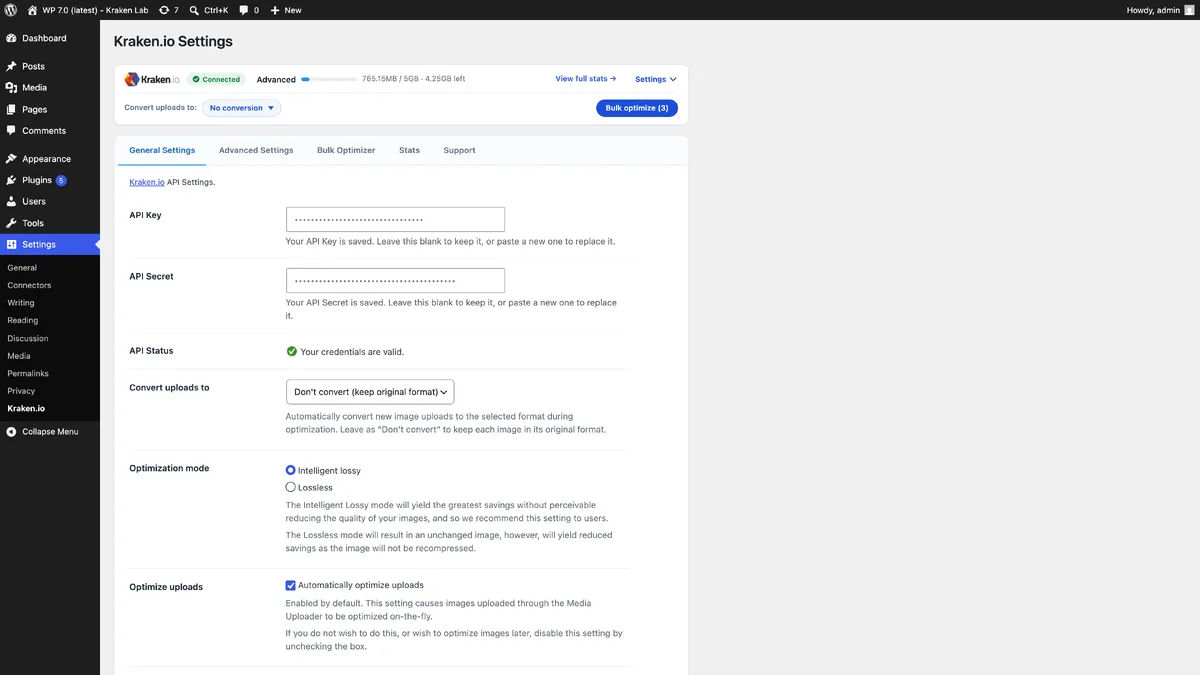Open the No conversion dropdown in header

point(241,108)
